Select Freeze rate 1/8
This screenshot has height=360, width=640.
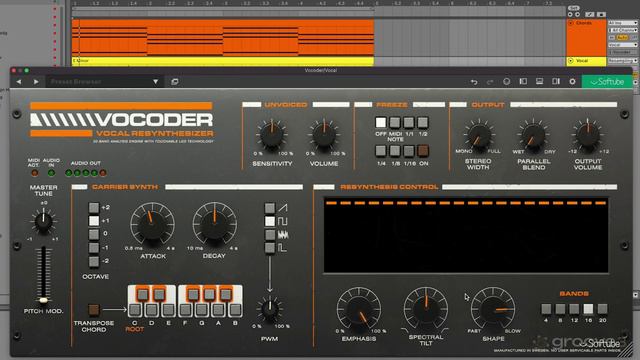coord(395,151)
